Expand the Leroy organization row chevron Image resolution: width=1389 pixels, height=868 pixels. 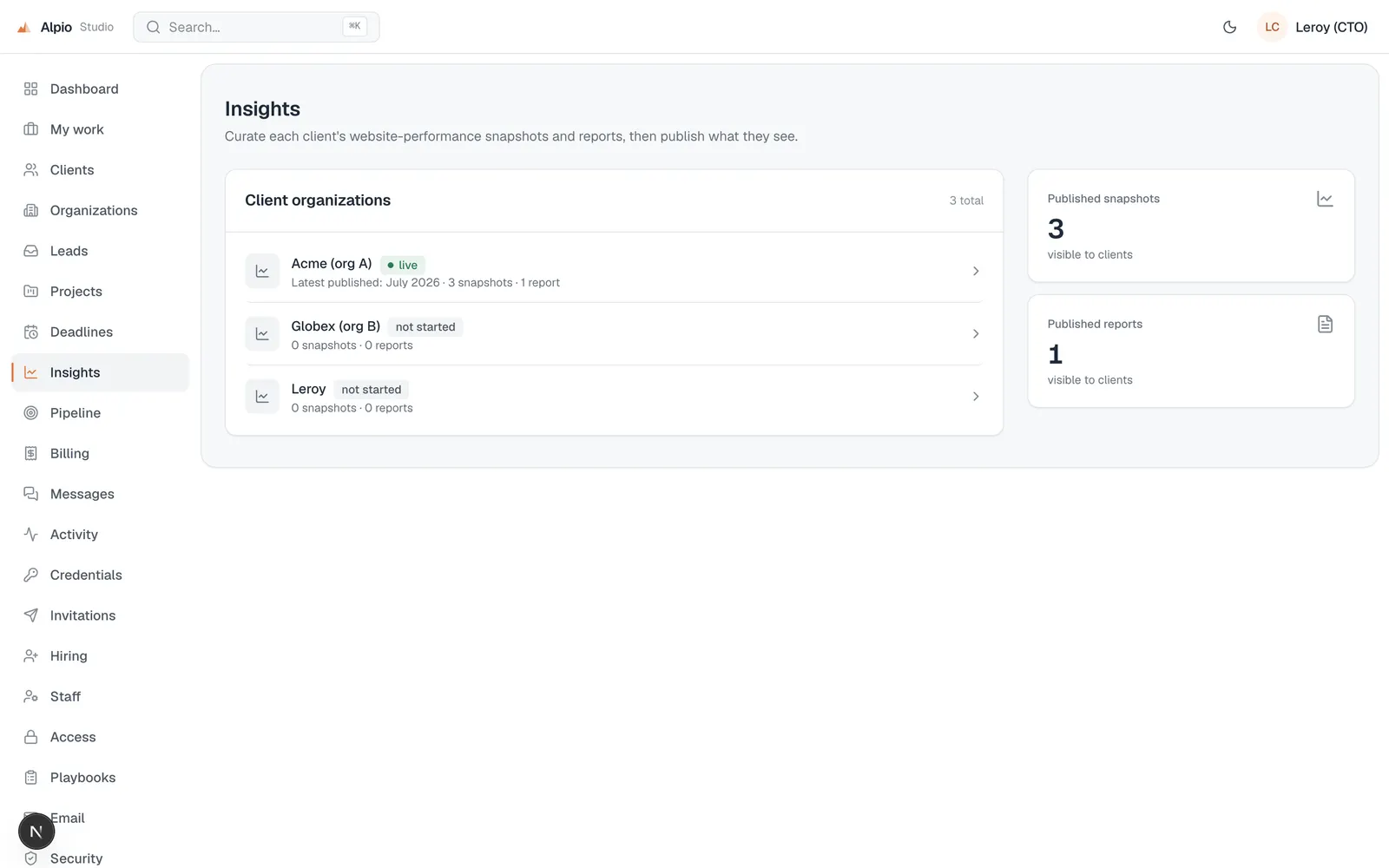(976, 397)
